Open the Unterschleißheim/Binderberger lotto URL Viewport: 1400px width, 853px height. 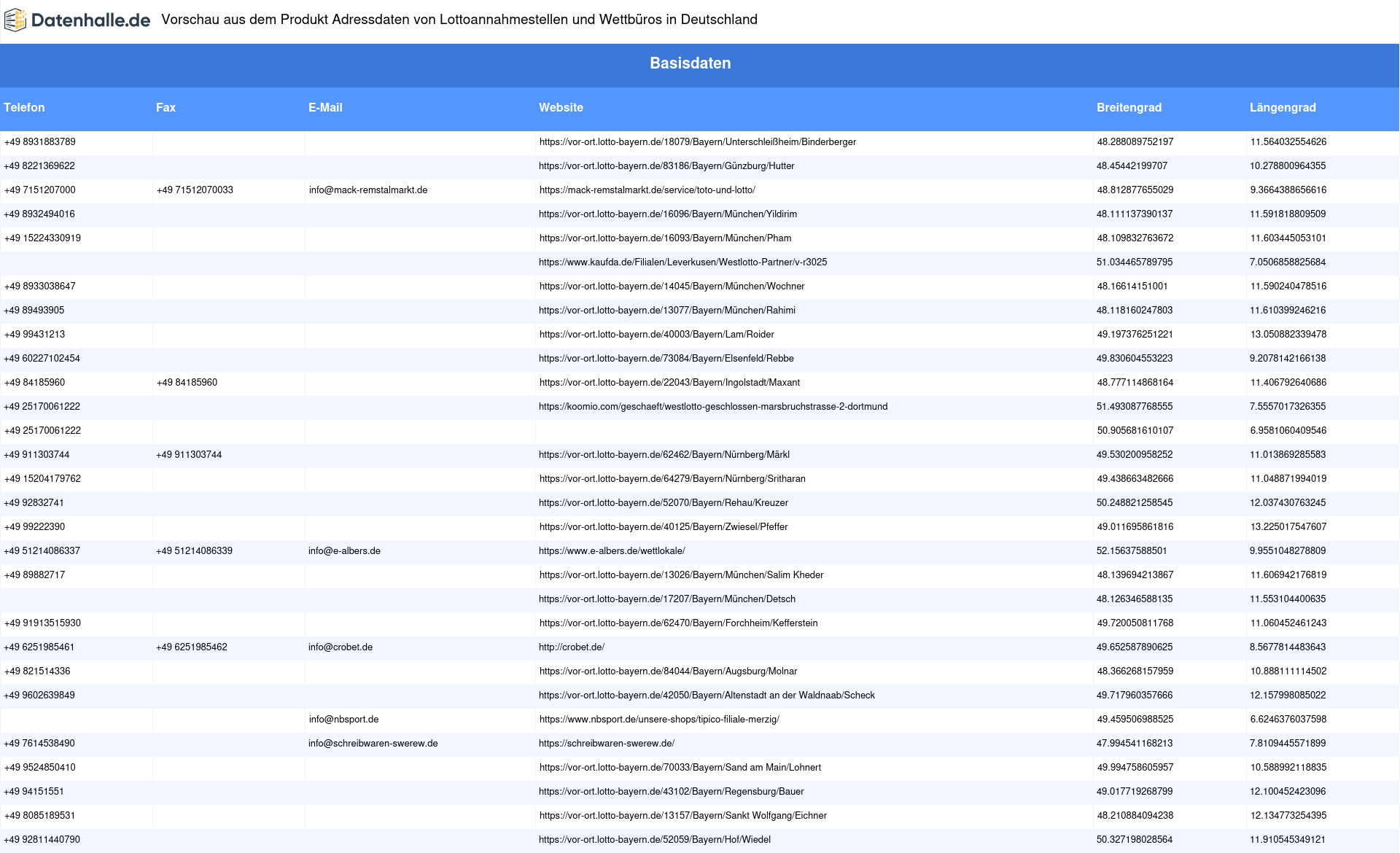(x=698, y=142)
